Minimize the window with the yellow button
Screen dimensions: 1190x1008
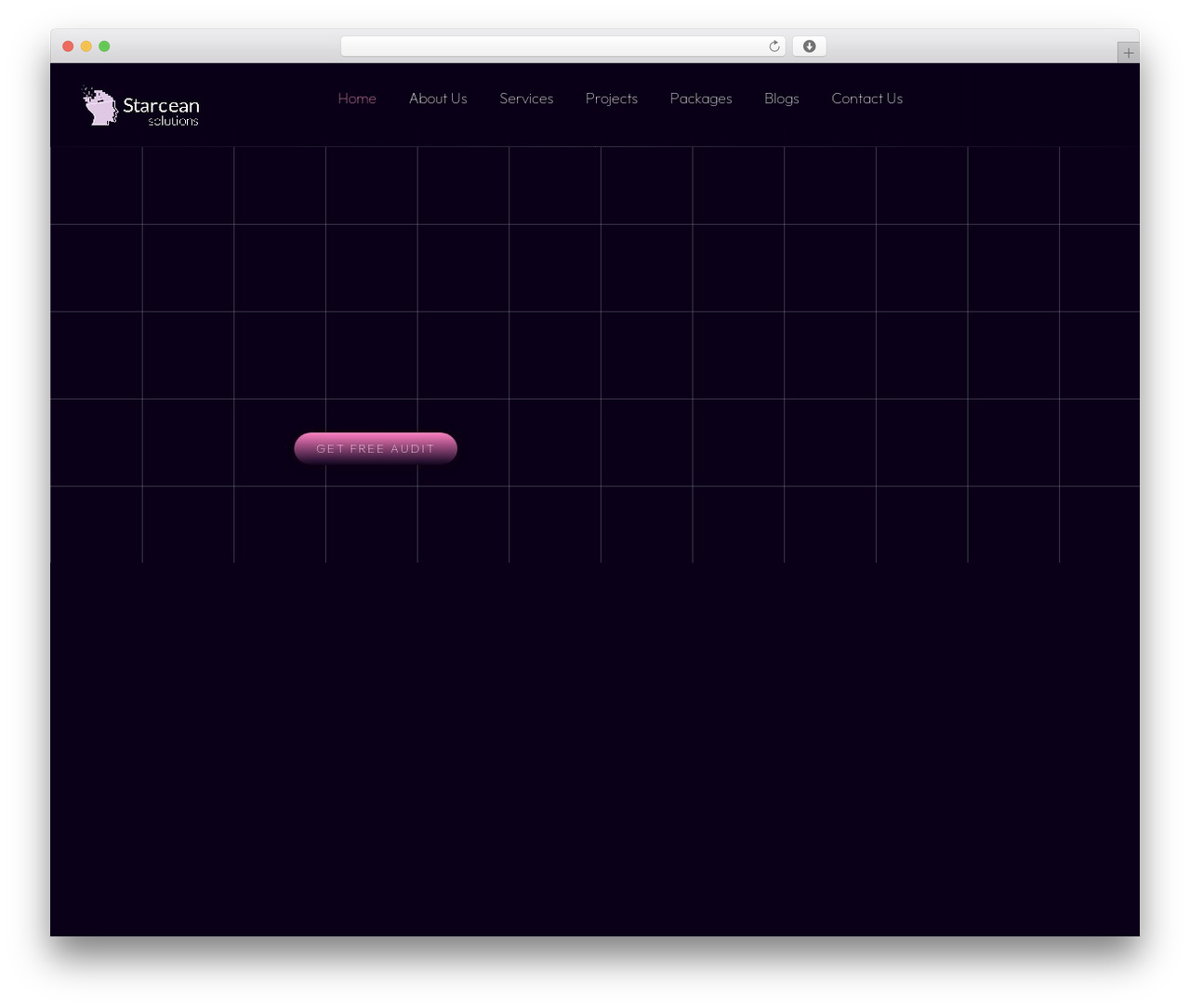pyautogui.click(x=86, y=46)
